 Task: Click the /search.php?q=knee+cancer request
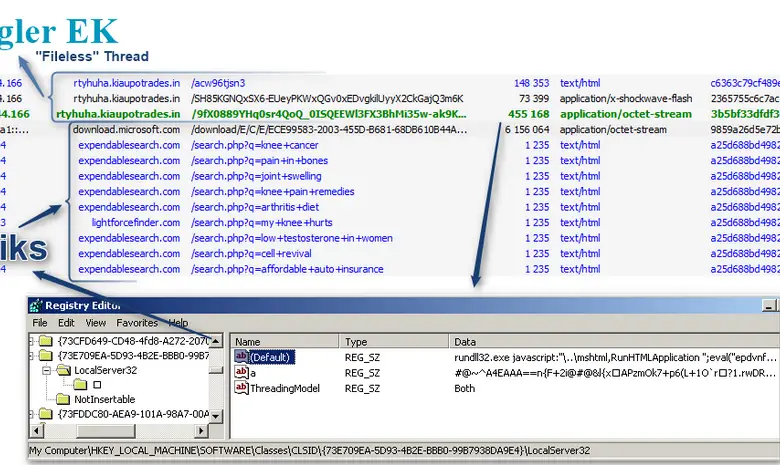[255, 145]
